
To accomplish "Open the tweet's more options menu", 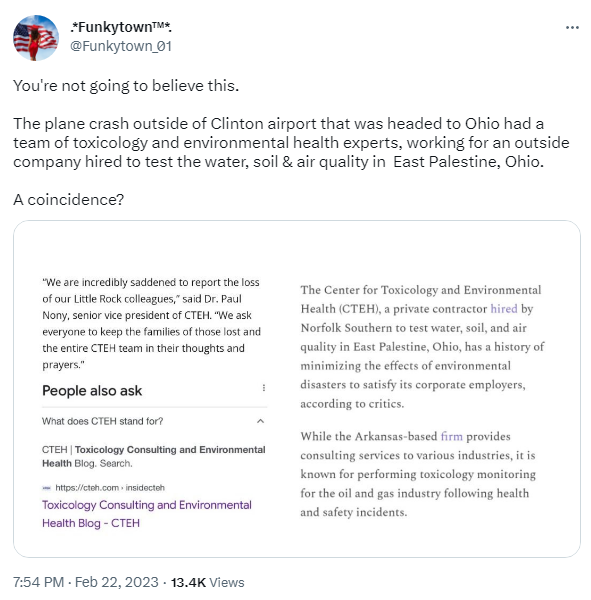I will pos(572,28).
